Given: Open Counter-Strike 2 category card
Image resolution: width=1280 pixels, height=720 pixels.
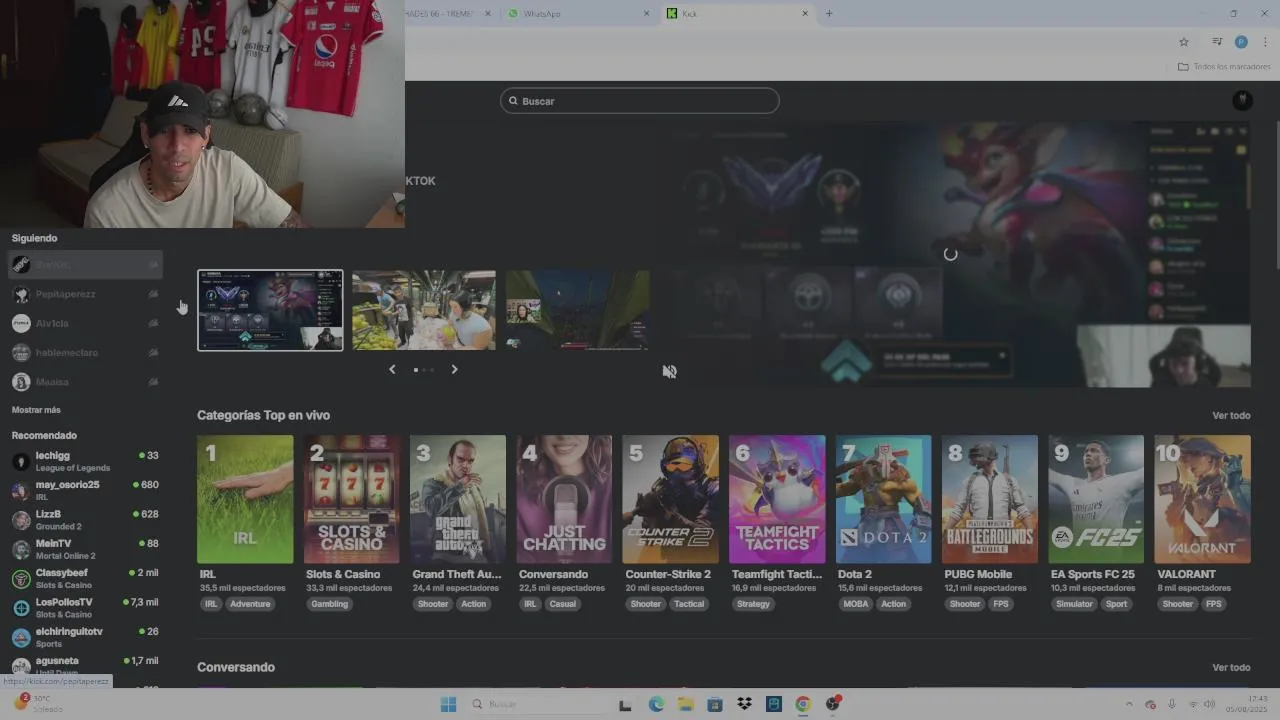Looking at the screenshot, I should tap(670, 499).
